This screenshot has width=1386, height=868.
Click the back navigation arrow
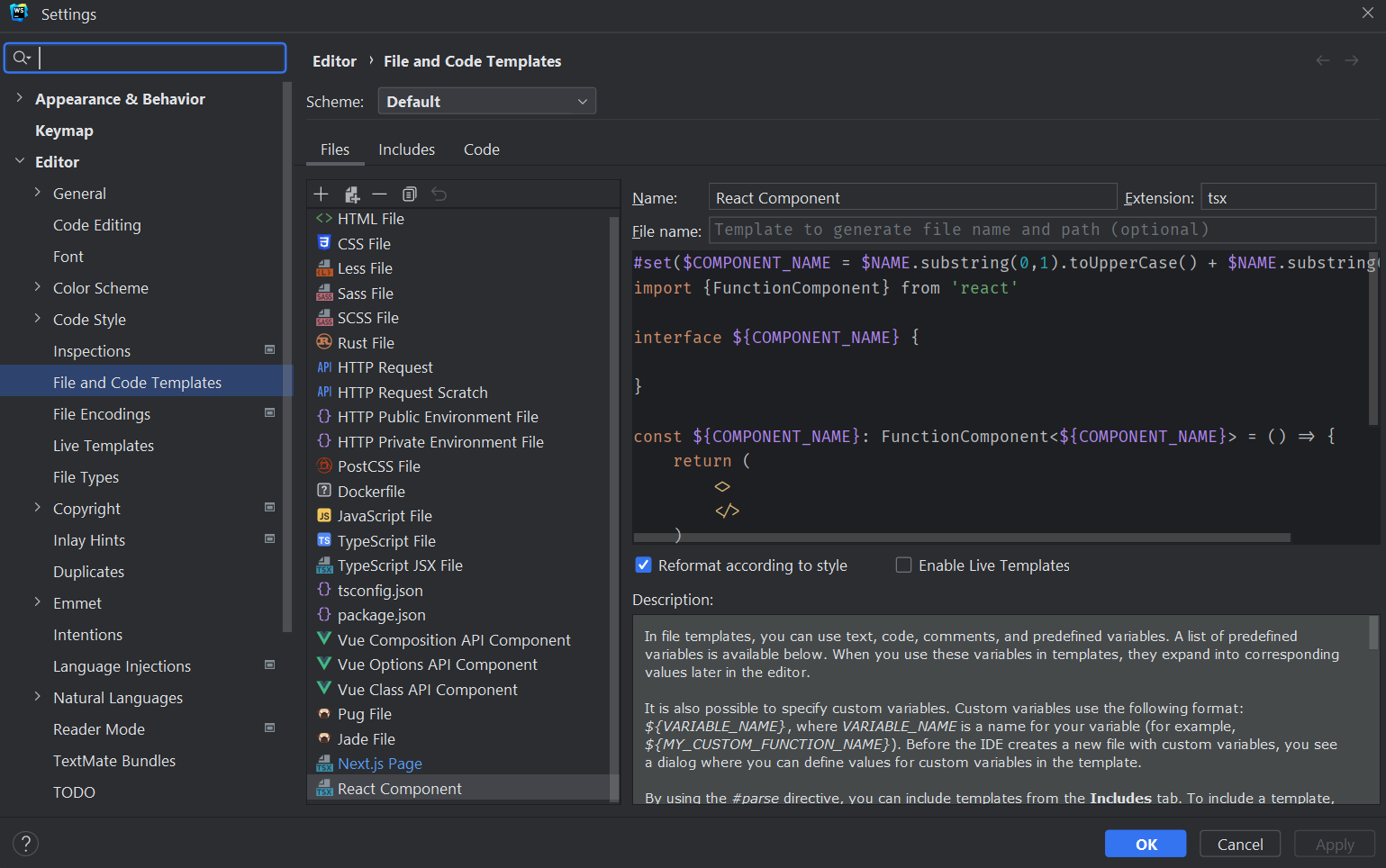click(x=1322, y=60)
